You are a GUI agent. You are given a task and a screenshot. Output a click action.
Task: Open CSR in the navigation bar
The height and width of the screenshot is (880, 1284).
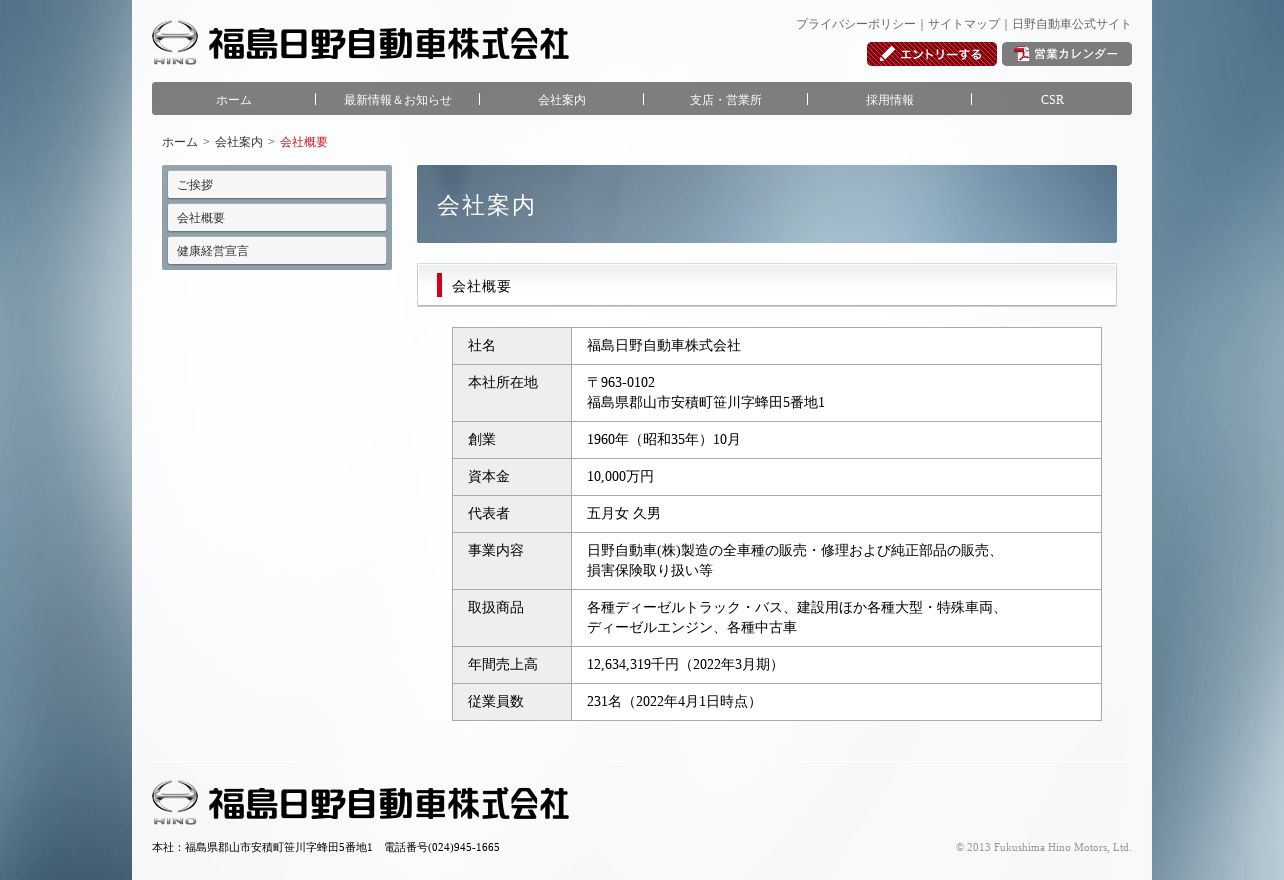click(x=1052, y=99)
